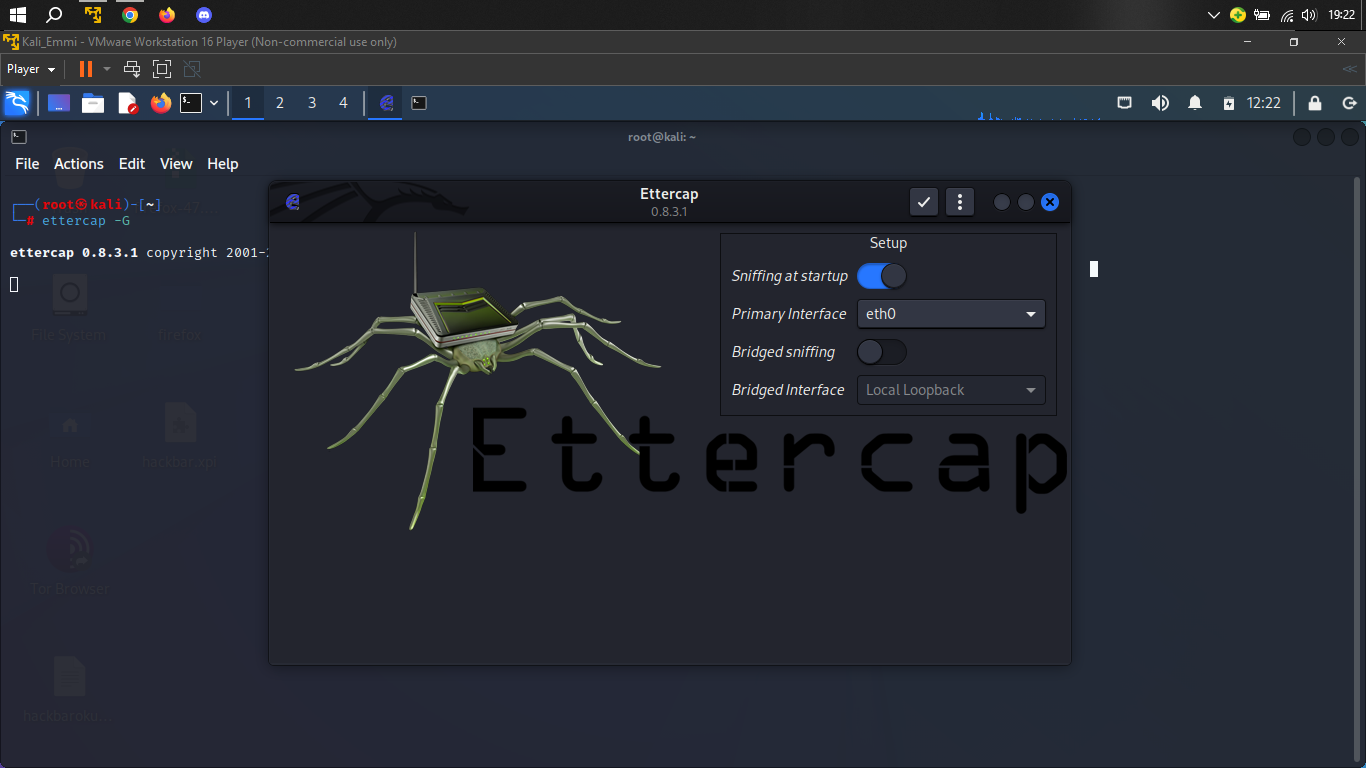Open the terminal emulator from Kali panel
Screen dimensions: 1366x768
tap(191, 103)
